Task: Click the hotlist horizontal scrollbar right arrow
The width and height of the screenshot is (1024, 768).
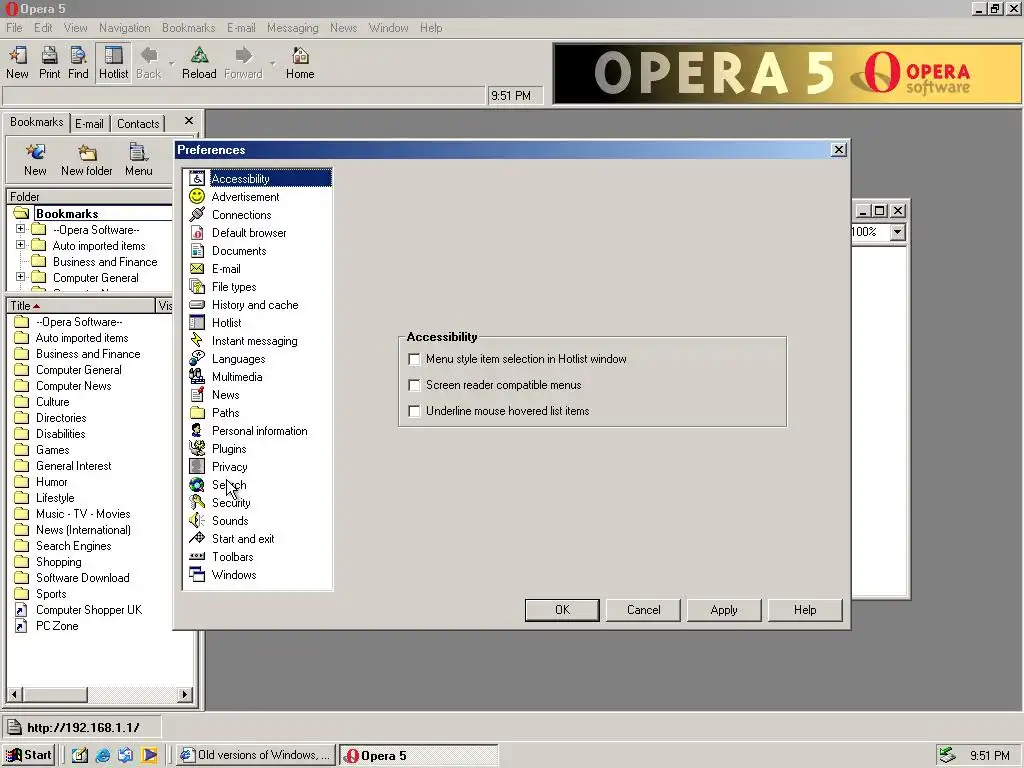Action: [x=185, y=694]
